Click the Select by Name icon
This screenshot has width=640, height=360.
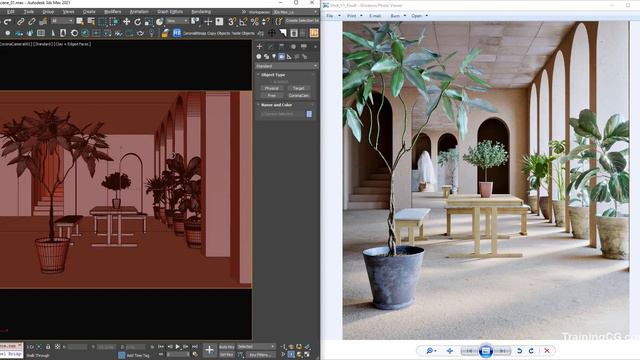pos(91,22)
